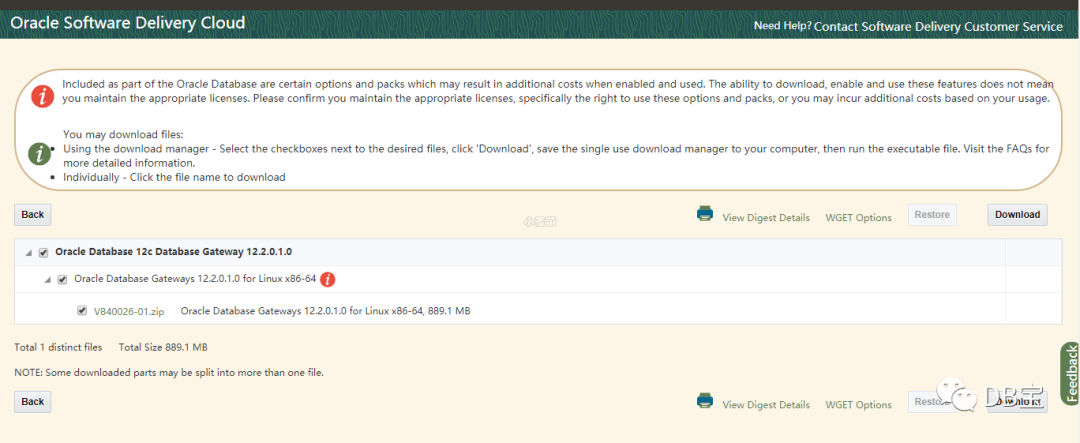
Task: Click the upper Restore button
Action: (932, 214)
